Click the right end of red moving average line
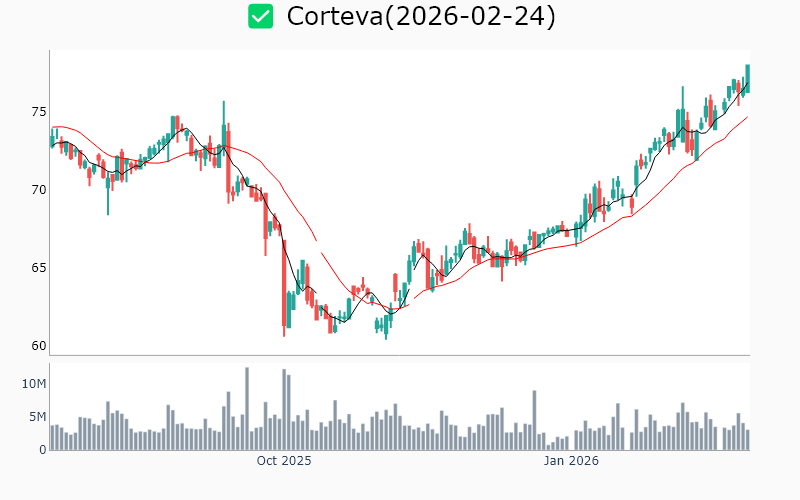Screen dimensions: 800x500 (747, 117)
